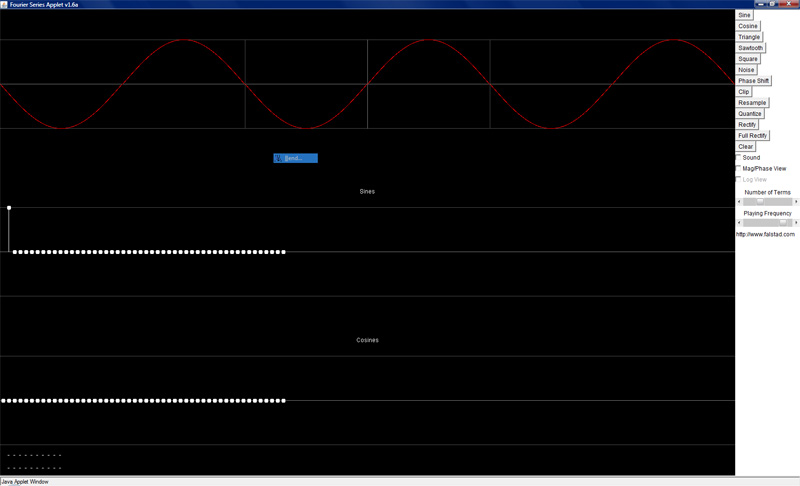Click the Playing Frequency label
The width and height of the screenshot is (800, 486).
coord(767,213)
